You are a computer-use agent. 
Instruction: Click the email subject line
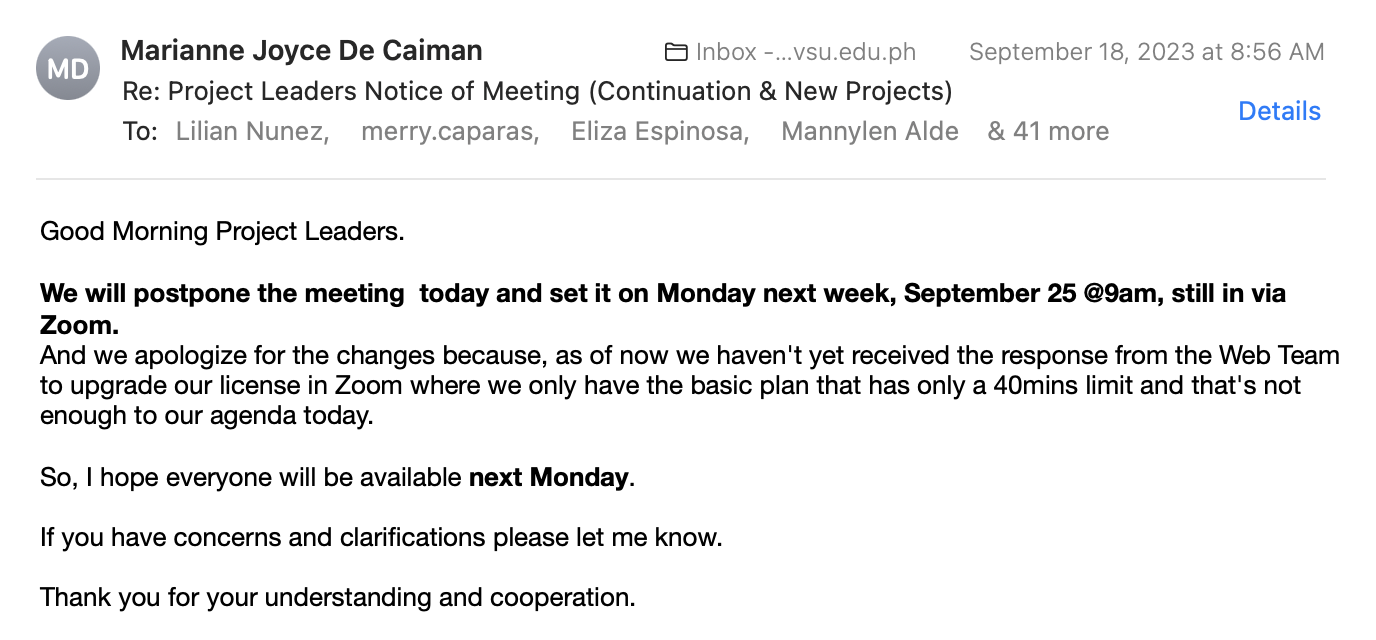click(537, 91)
